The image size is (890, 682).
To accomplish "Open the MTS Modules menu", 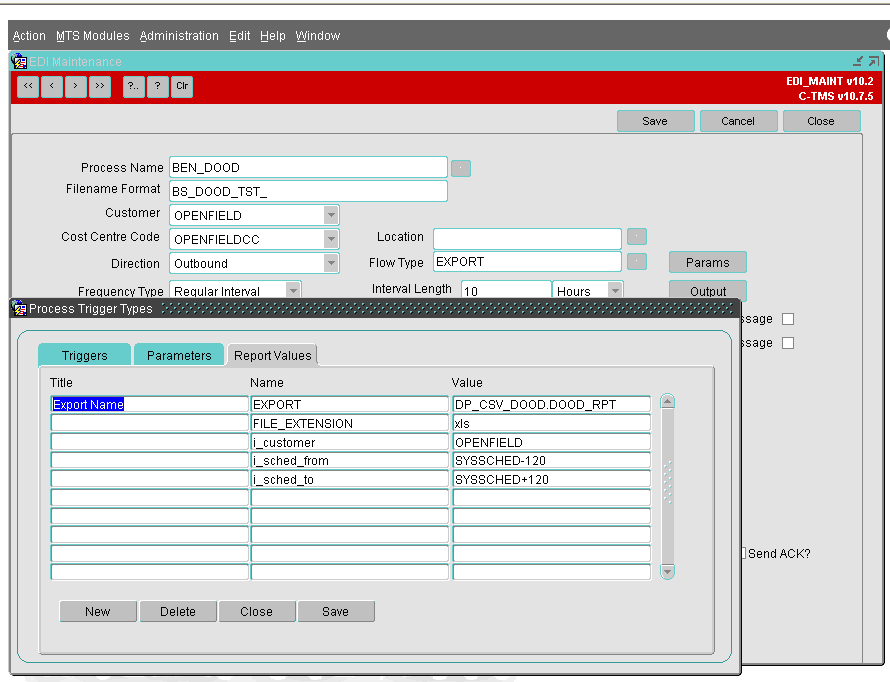I will (x=93, y=36).
